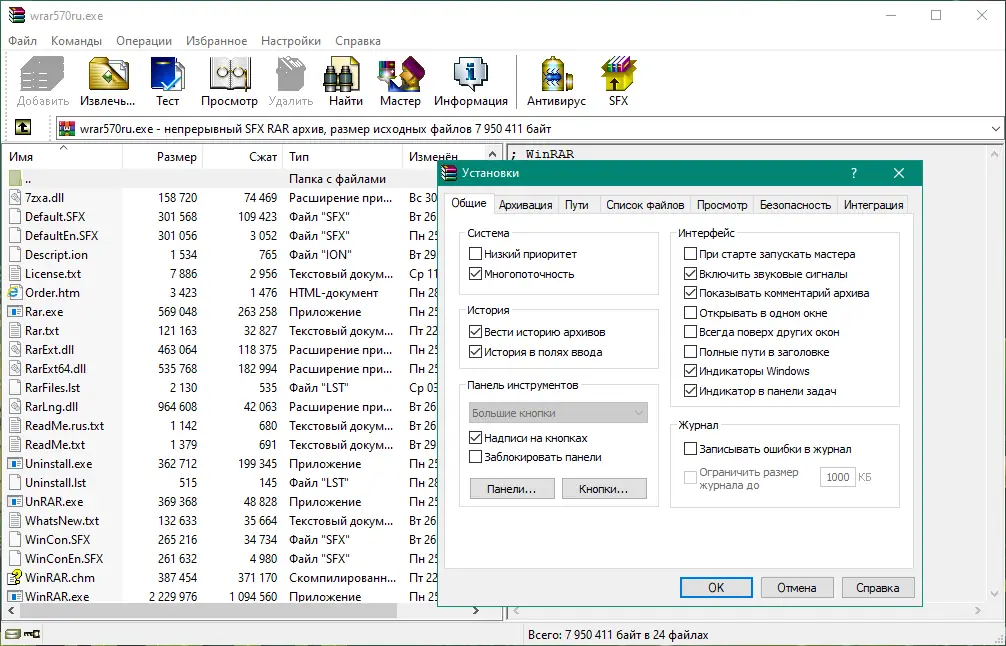Uncheck Надписи на кнопках

point(475,438)
